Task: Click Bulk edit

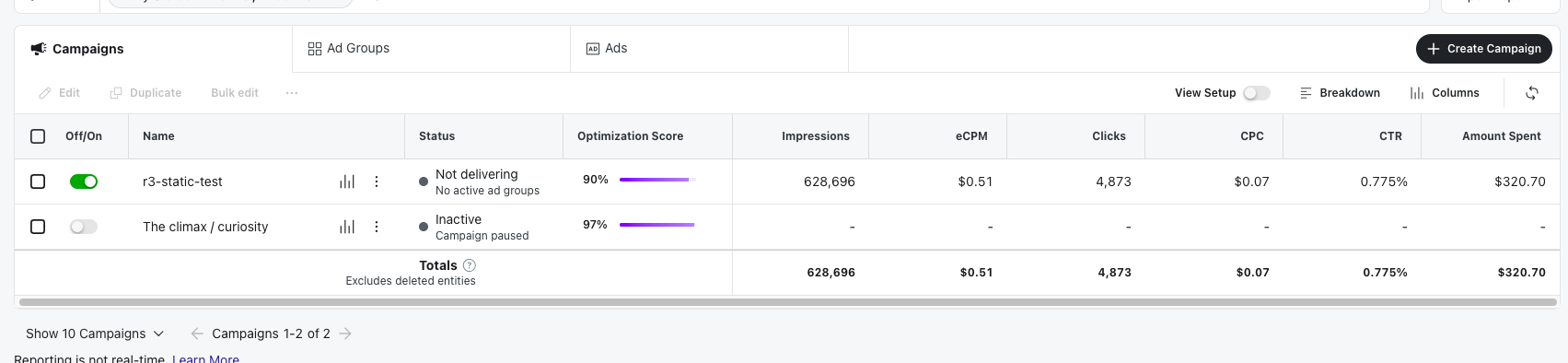Action: [235, 93]
